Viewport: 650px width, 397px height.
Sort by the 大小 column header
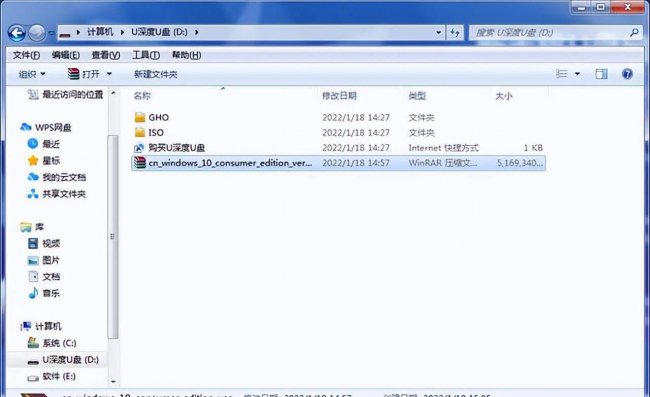[x=504, y=96]
